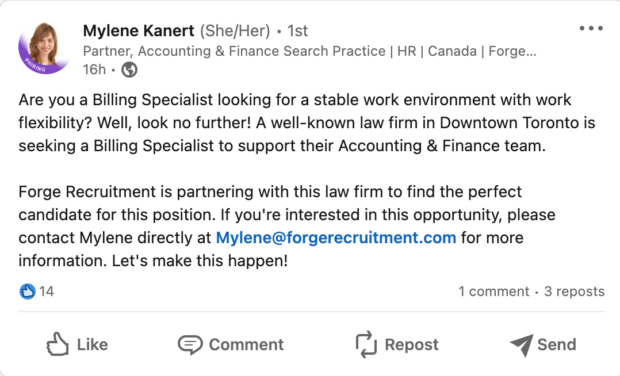This screenshot has width=620, height=376.
Task: View the 14 reactions count
Action: pyautogui.click(x=46, y=292)
